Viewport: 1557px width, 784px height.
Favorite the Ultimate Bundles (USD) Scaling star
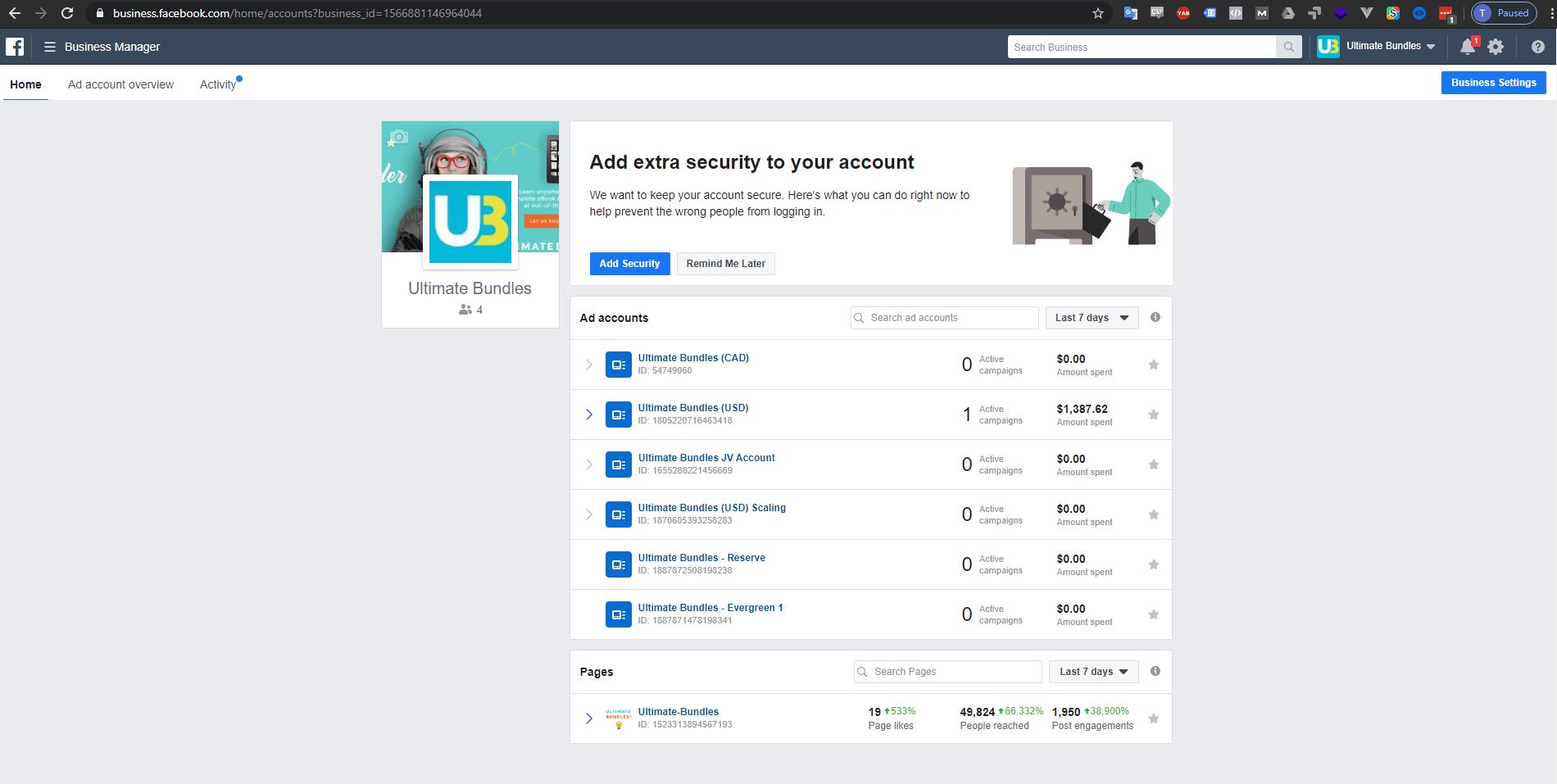(x=1154, y=514)
